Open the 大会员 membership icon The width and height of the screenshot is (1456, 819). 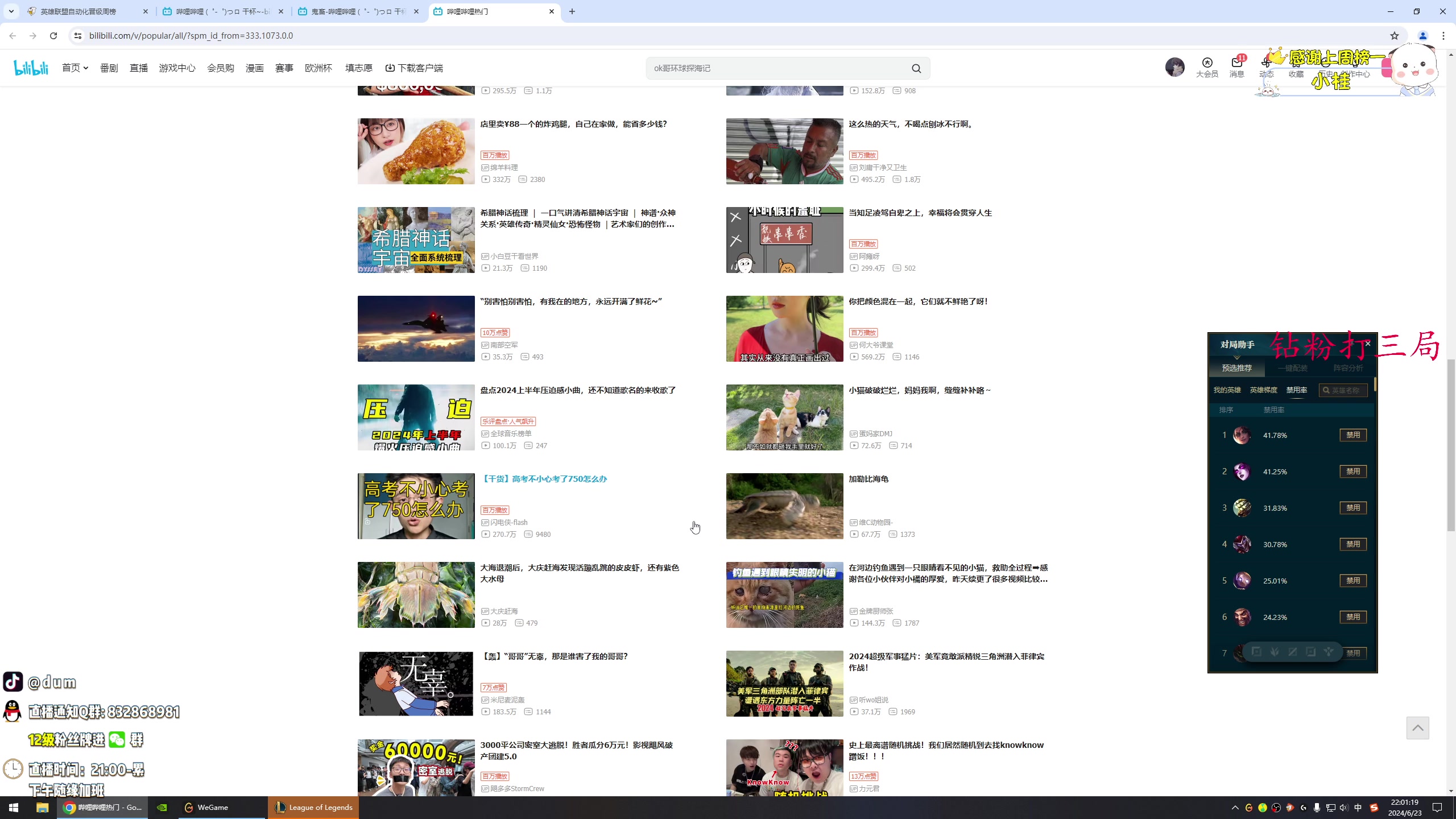point(1207,67)
